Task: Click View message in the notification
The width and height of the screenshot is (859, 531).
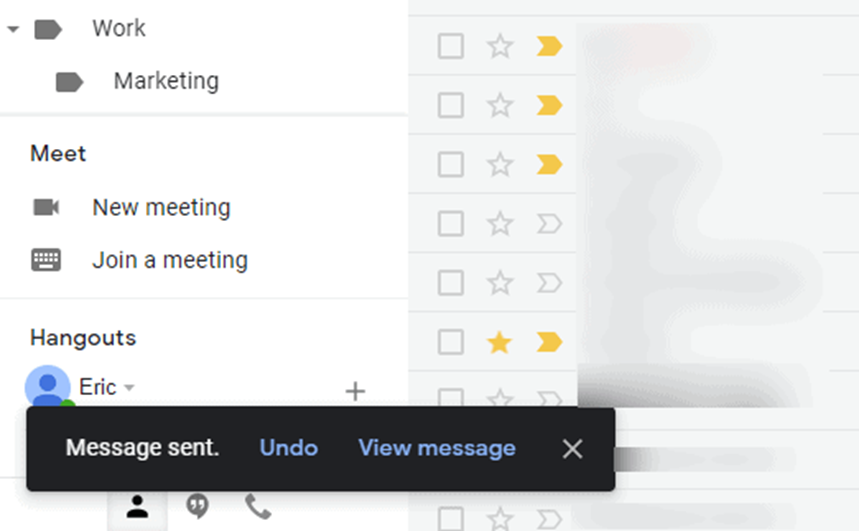Action: click(x=437, y=448)
